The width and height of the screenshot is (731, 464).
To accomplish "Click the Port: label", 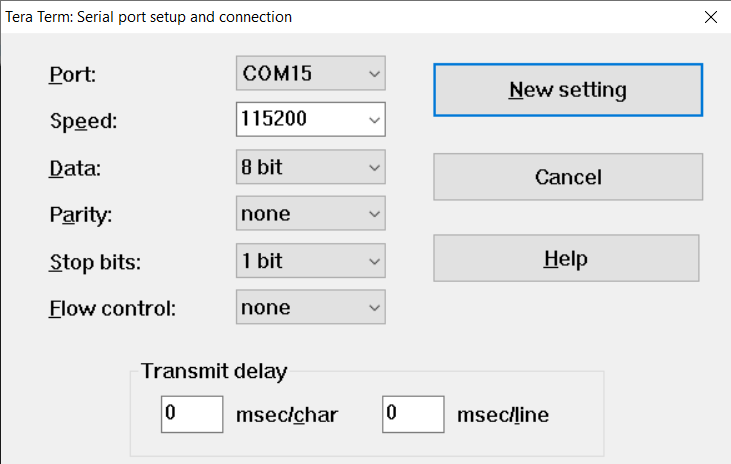I will [x=72, y=75].
